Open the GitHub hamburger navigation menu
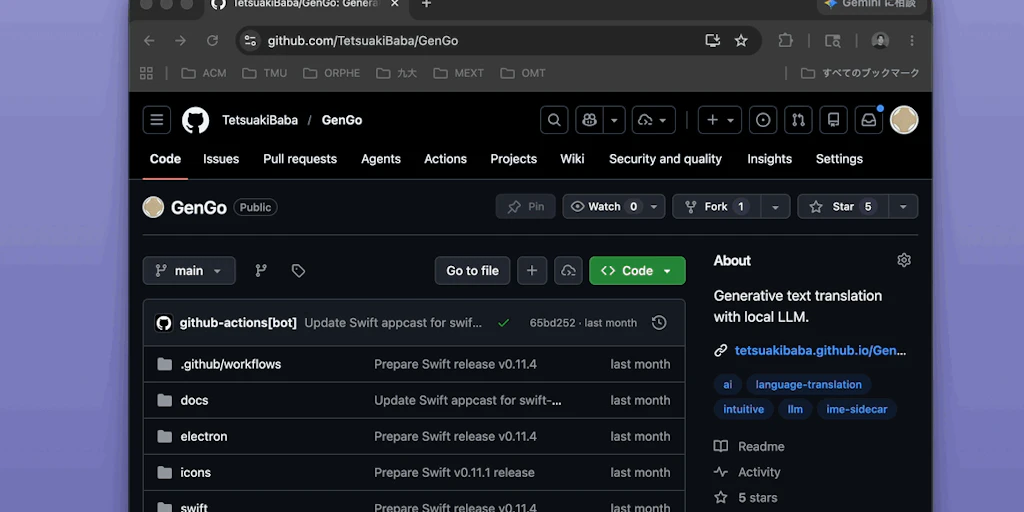This screenshot has height=512, width=1024. click(x=157, y=120)
